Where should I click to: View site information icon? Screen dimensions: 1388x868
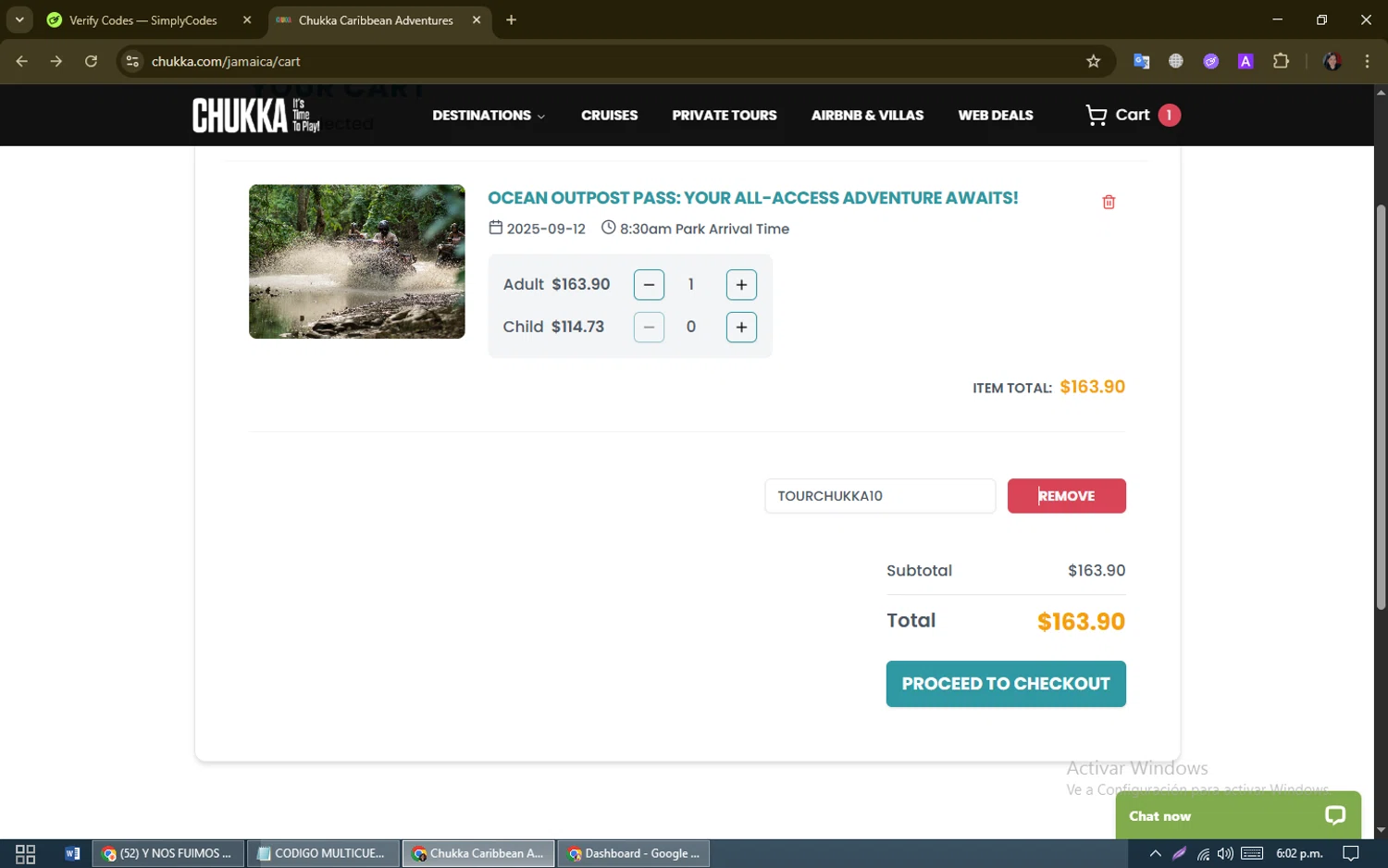tap(132, 61)
